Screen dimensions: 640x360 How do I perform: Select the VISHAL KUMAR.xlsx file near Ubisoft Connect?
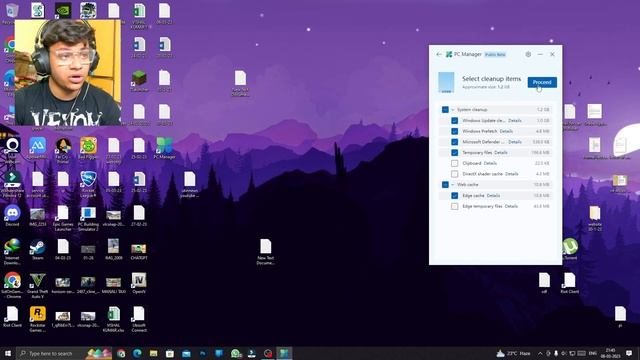(113, 319)
